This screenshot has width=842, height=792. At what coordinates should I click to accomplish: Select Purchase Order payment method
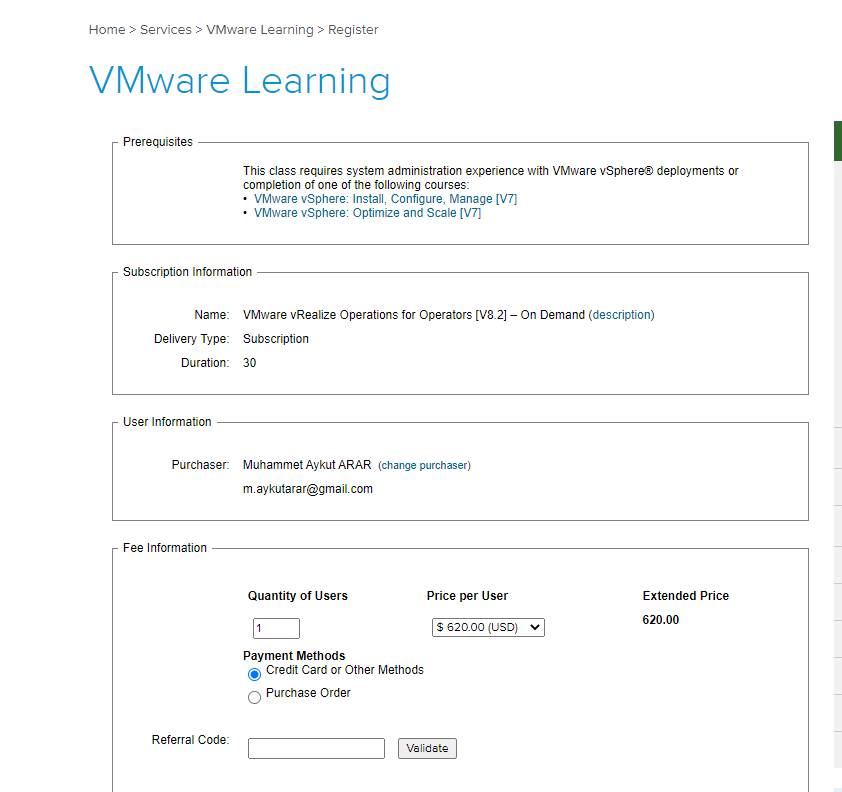point(254,697)
